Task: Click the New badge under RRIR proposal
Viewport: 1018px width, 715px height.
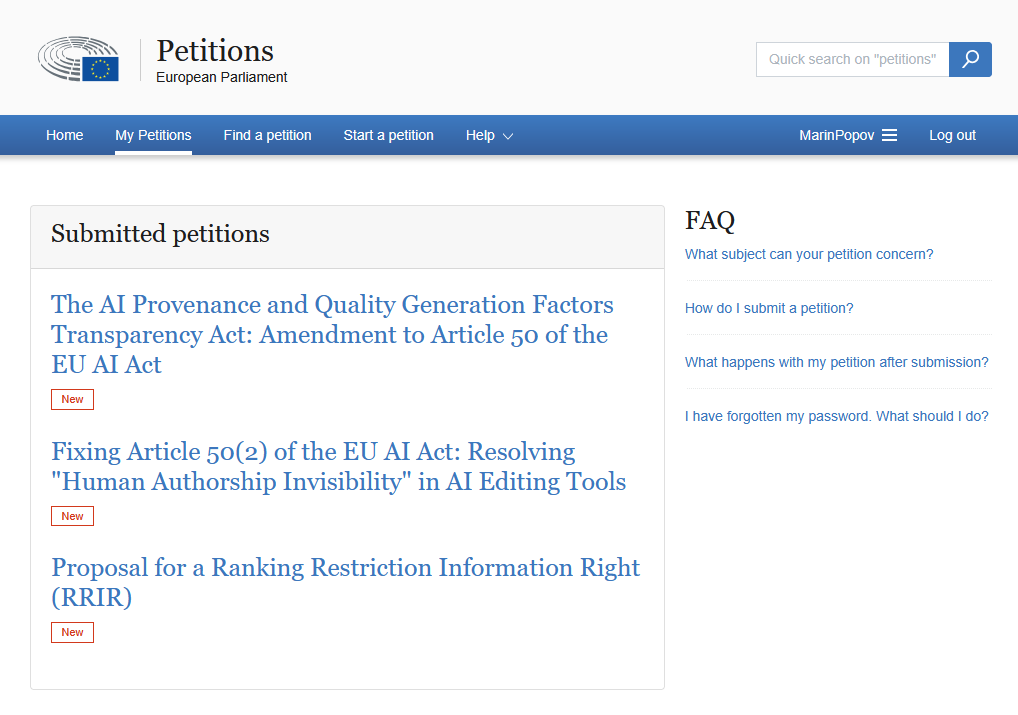Action: coord(72,633)
